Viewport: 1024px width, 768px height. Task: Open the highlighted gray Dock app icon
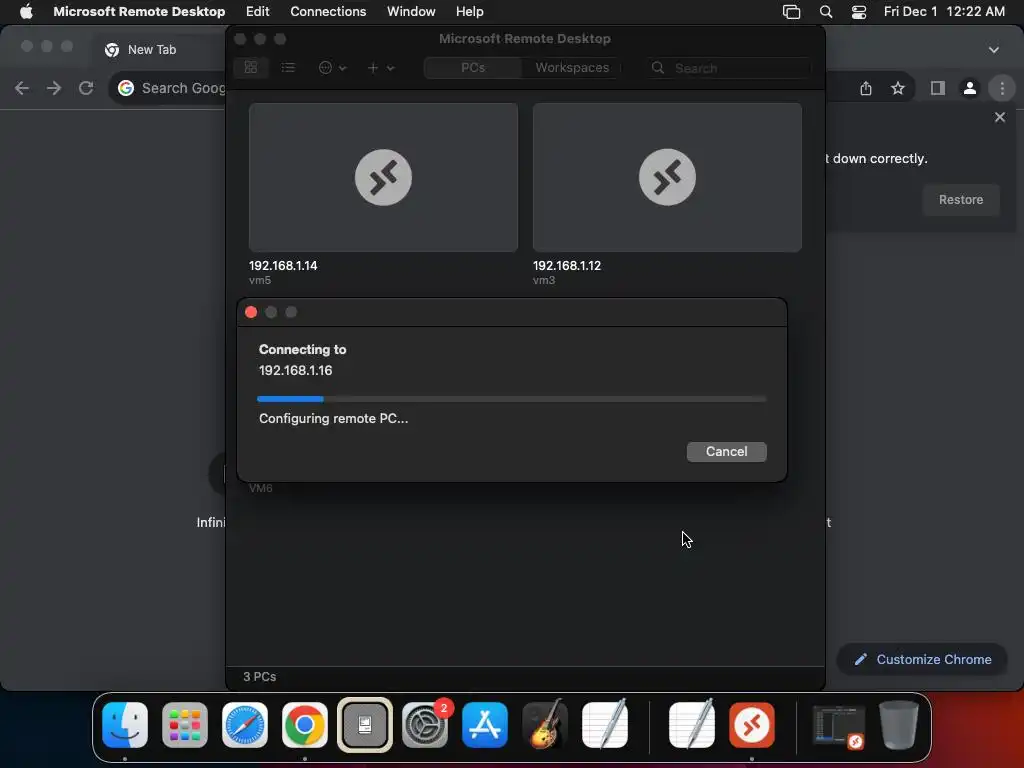click(x=364, y=725)
